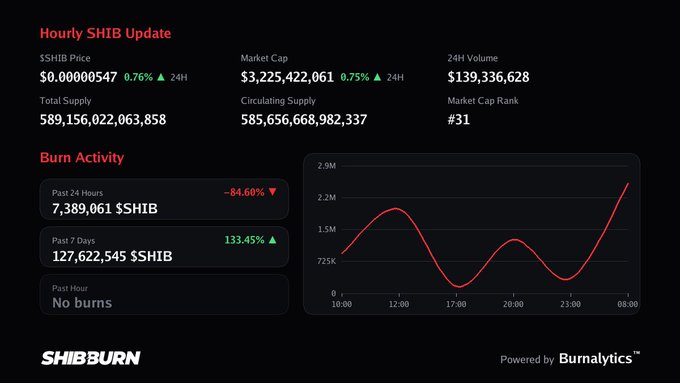Click the Burn Activity heading

tap(82, 157)
